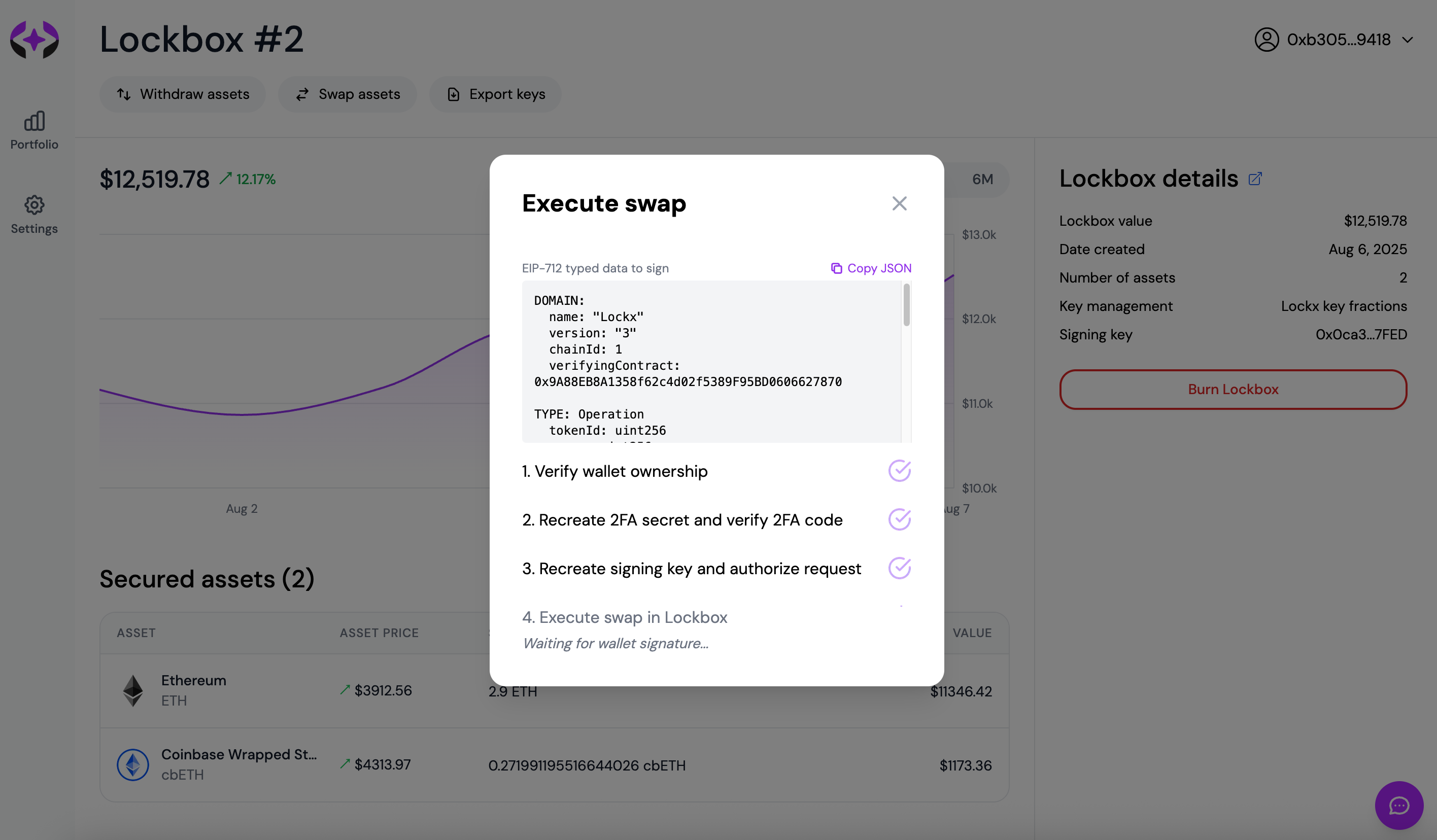Click the Lockx key fractions value
1437x840 pixels.
(x=1344, y=306)
